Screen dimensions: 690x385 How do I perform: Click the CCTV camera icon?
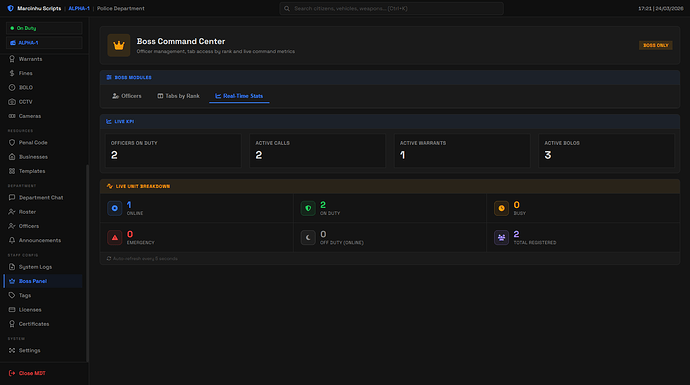12,102
